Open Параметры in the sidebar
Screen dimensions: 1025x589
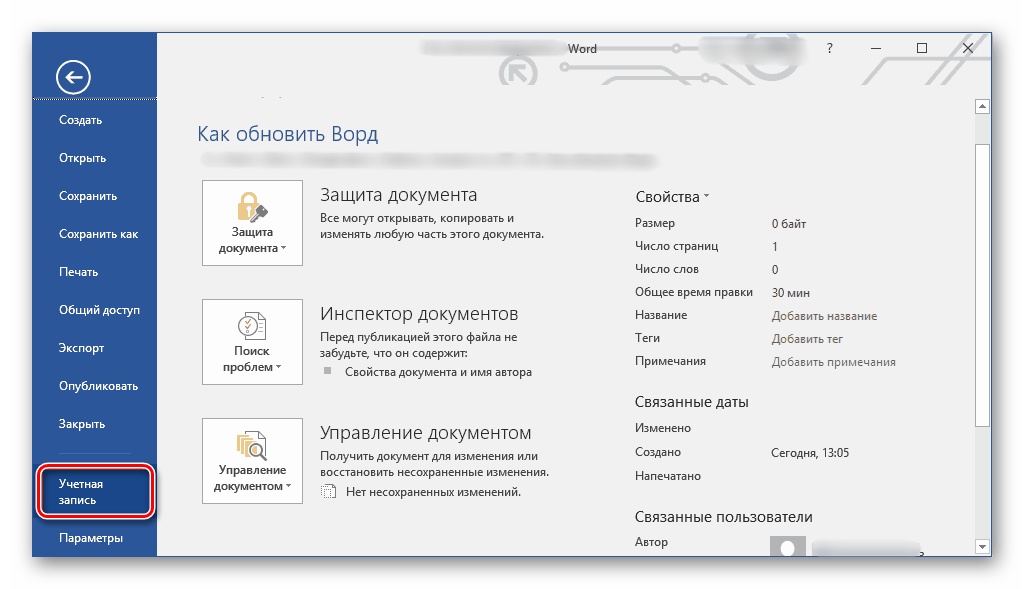91,538
